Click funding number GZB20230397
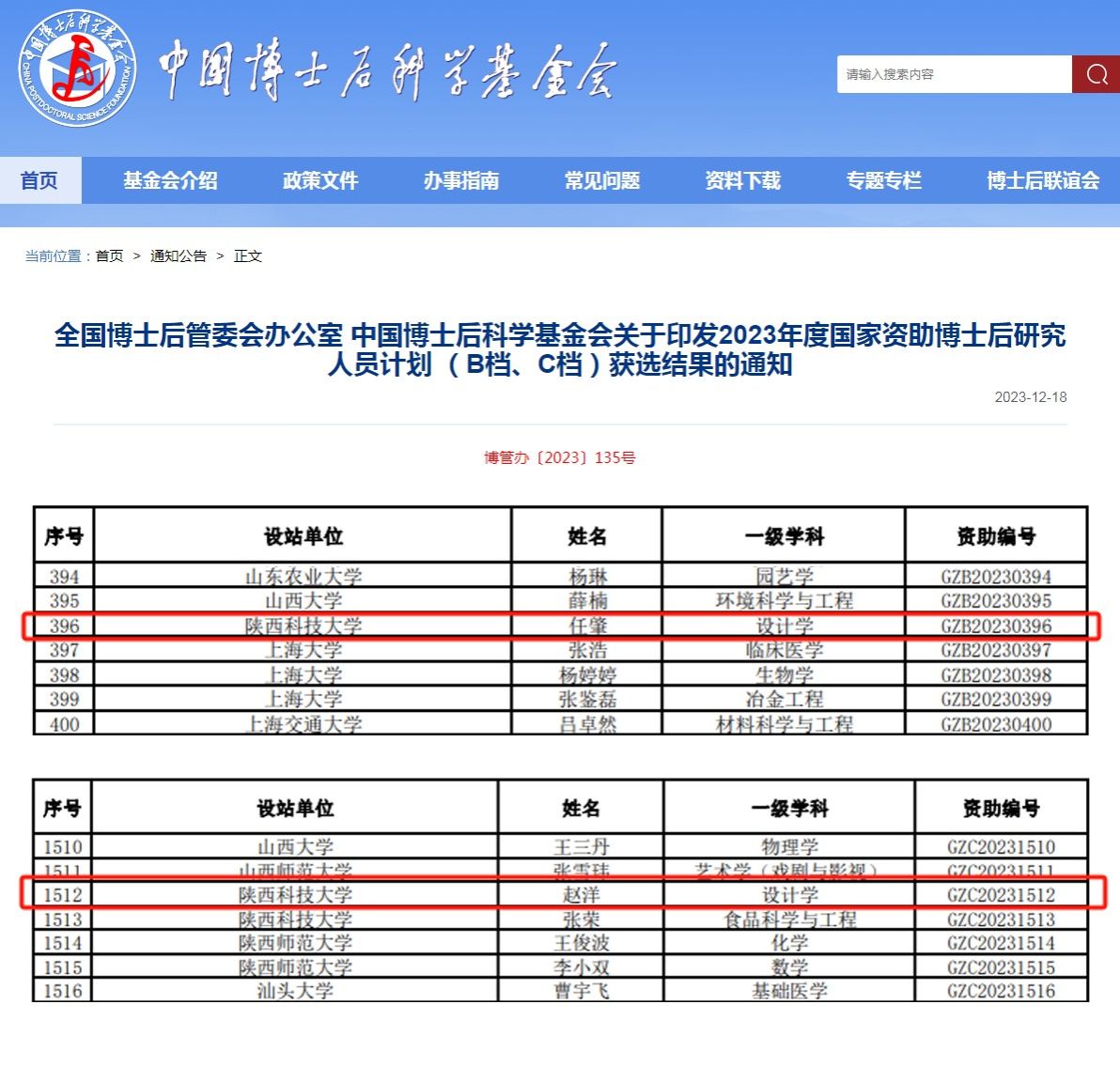Image resolution: width=1120 pixels, height=1066 pixels. click(x=996, y=650)
